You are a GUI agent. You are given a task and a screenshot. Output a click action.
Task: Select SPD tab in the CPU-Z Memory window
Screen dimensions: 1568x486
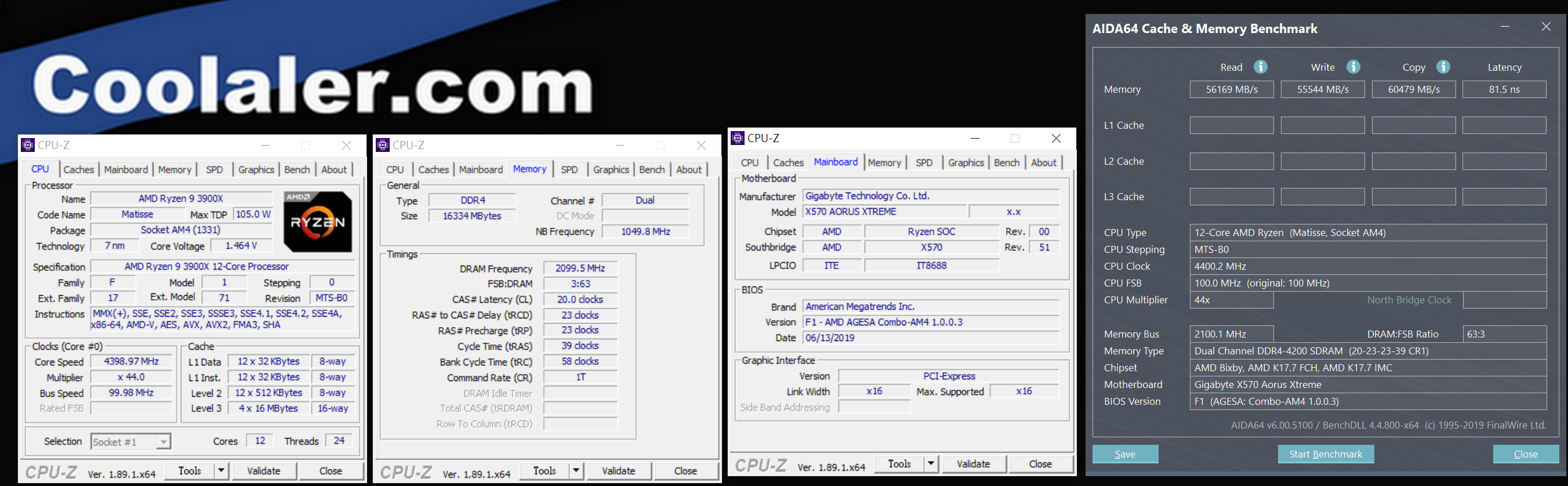(569, 169)
